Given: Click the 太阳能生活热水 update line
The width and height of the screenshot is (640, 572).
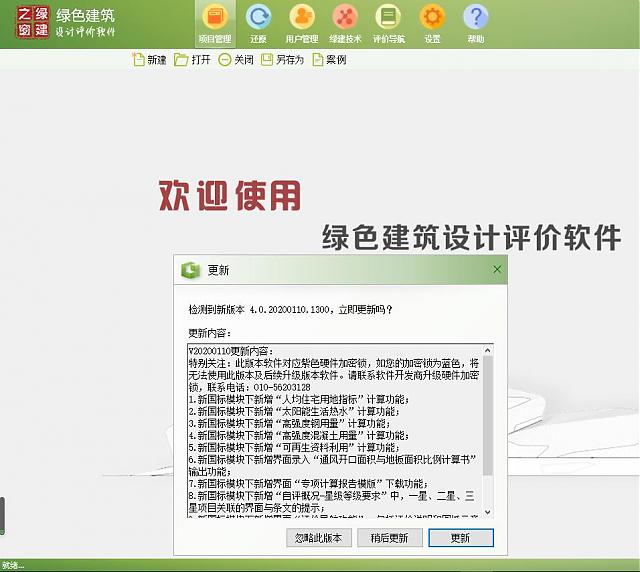Looking at the screenshot, I should (x=294, y=411).
